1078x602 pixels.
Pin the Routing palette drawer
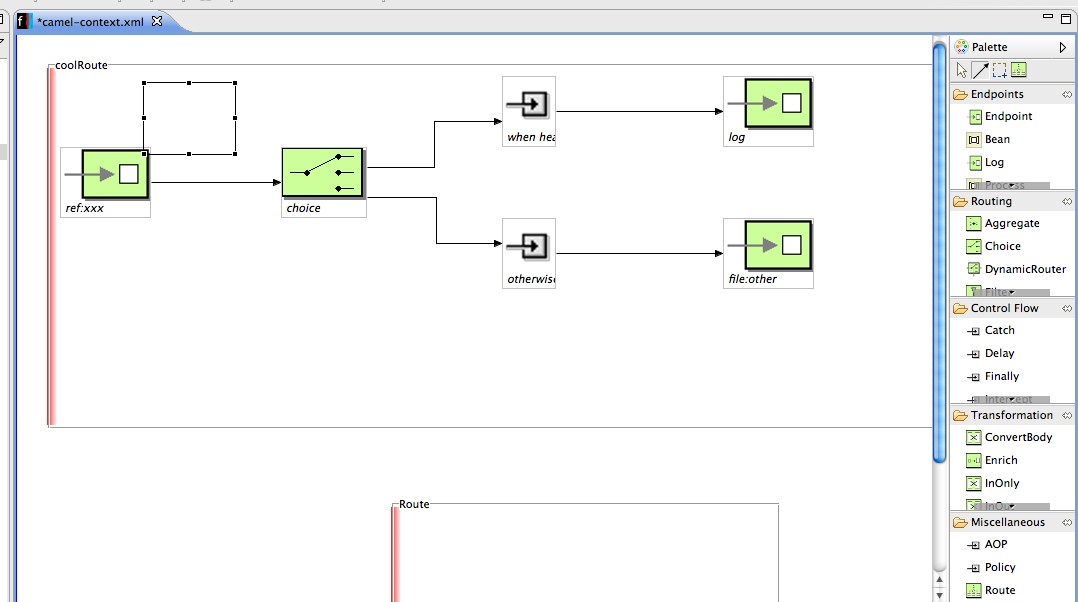(1066, 201)
